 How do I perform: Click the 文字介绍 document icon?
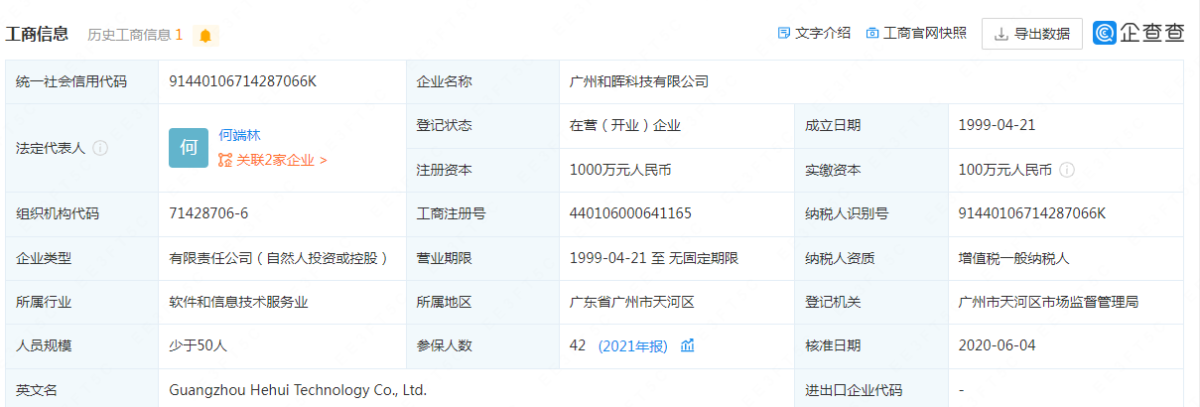point(784,33)
